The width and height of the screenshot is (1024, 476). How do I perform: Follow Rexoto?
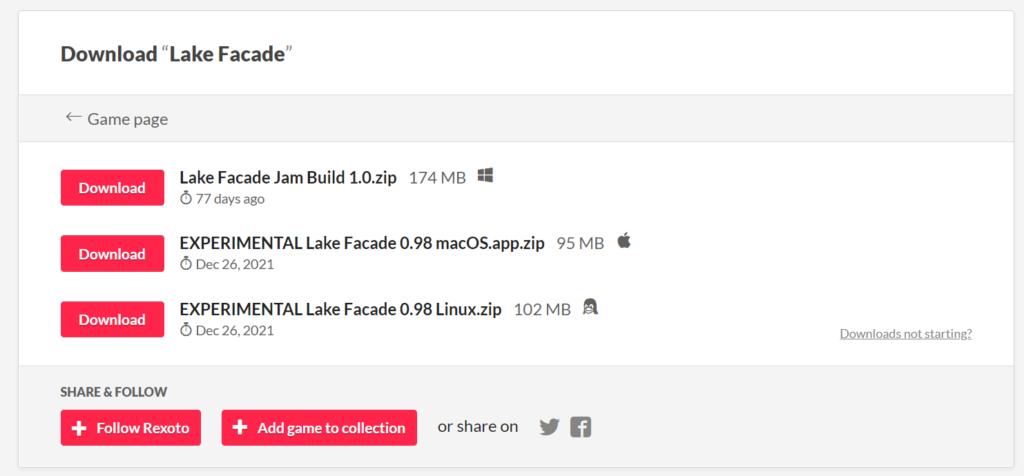[x=131, y=428]
